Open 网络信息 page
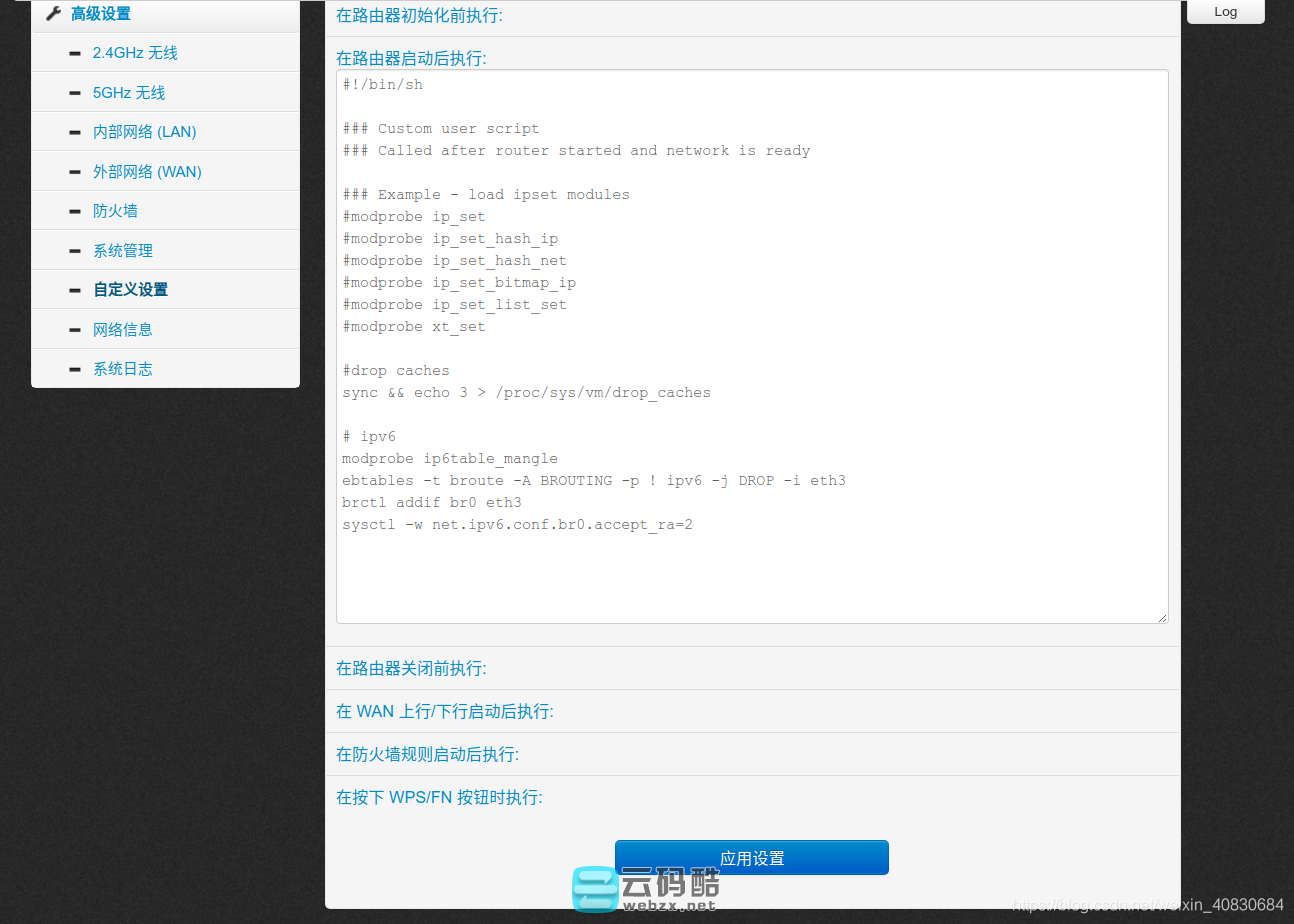Screen dimensions: 1294x924 coord(122,329)
